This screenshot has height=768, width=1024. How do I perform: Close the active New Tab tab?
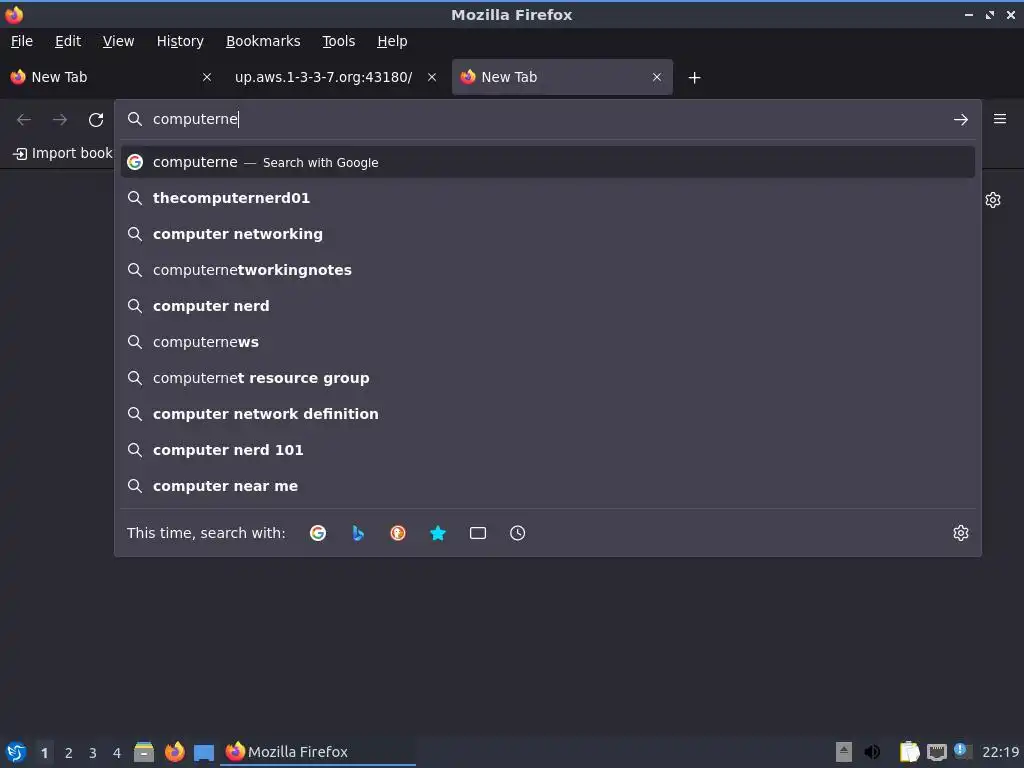657,77
